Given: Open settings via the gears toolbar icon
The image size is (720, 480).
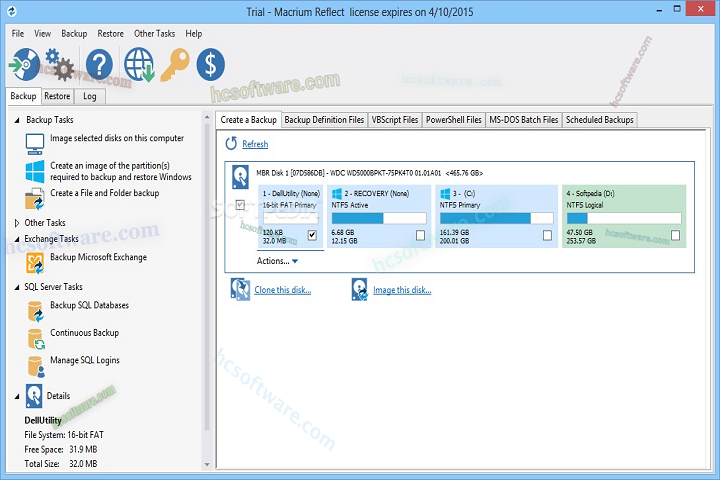Looking at the screenshot, I should 60,65.
